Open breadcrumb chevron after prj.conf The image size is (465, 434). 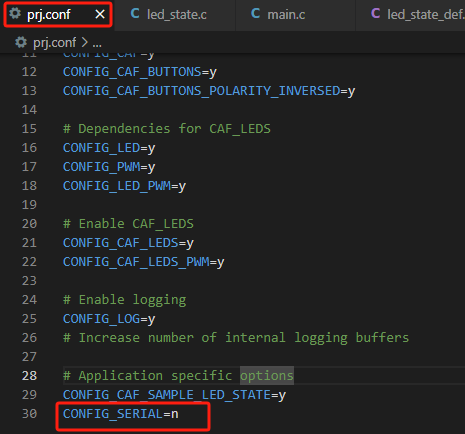(x=84, y=43)
